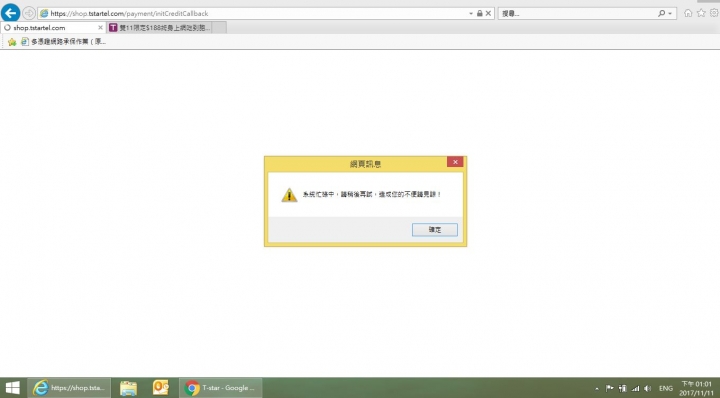
Task: Stop page loading with address bar X
Action: click(489, 14)
